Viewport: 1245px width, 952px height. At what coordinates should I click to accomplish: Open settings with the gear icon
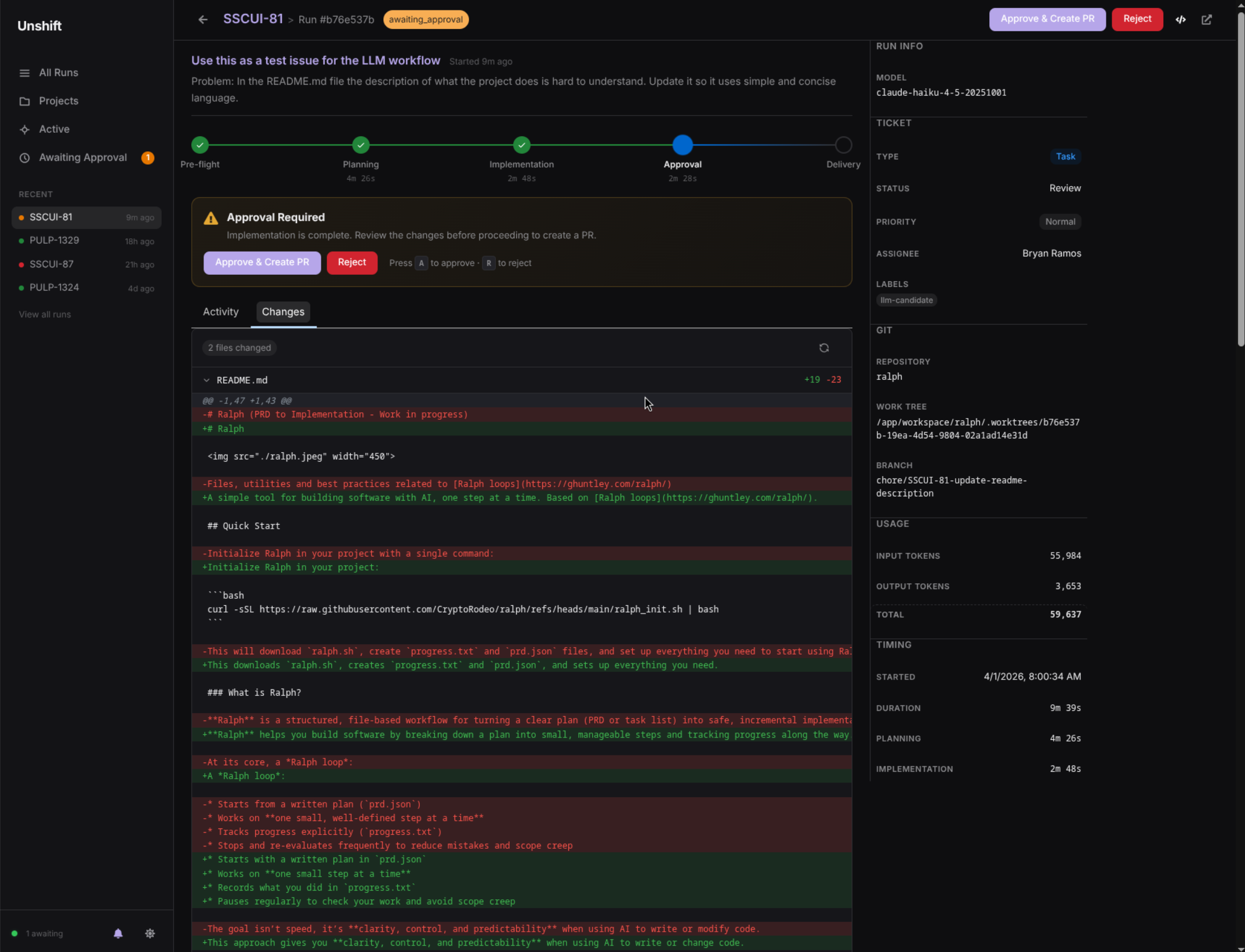(150, 933)
